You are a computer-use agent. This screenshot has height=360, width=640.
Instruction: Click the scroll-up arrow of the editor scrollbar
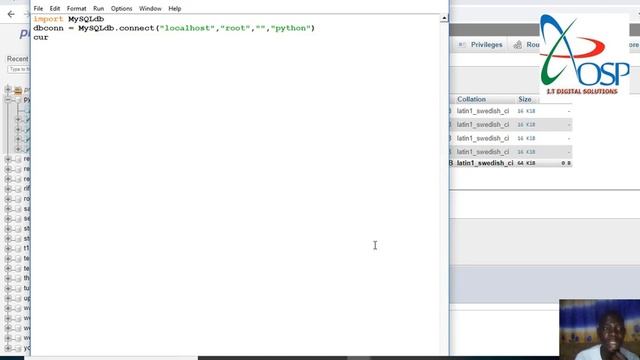pos(444,18)
